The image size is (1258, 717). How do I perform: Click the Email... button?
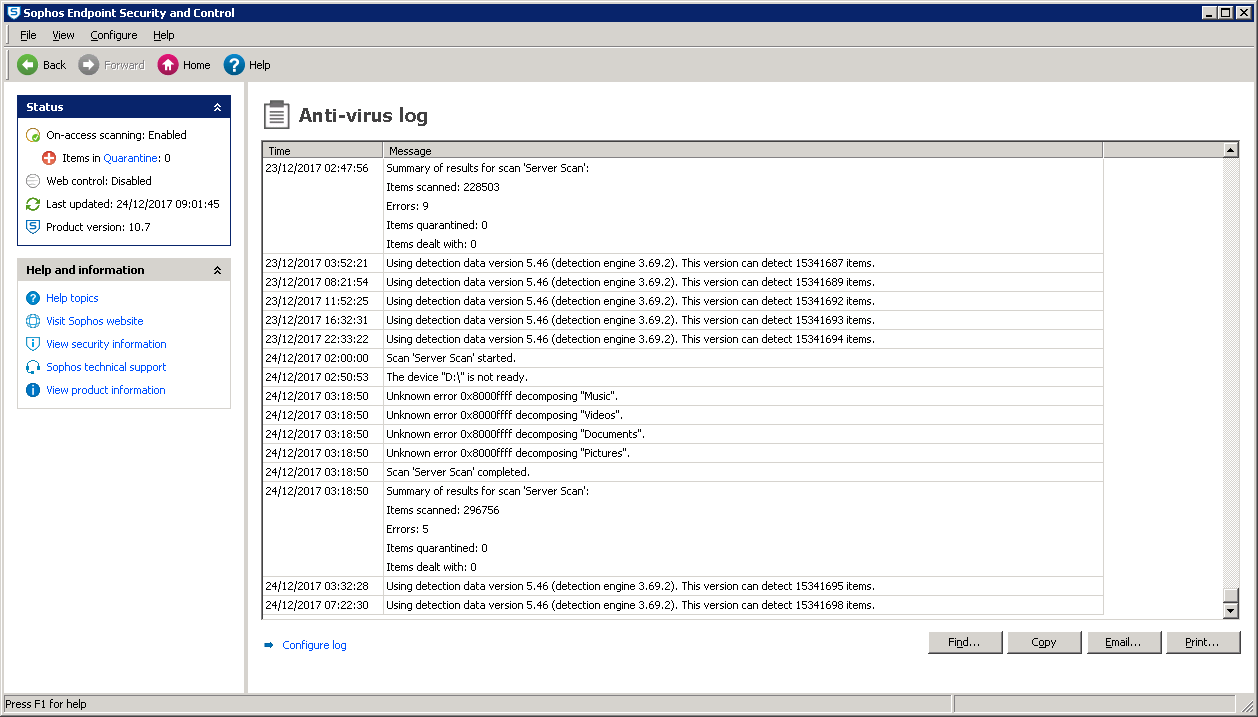pyautogui.click(x=1124, y=642)
